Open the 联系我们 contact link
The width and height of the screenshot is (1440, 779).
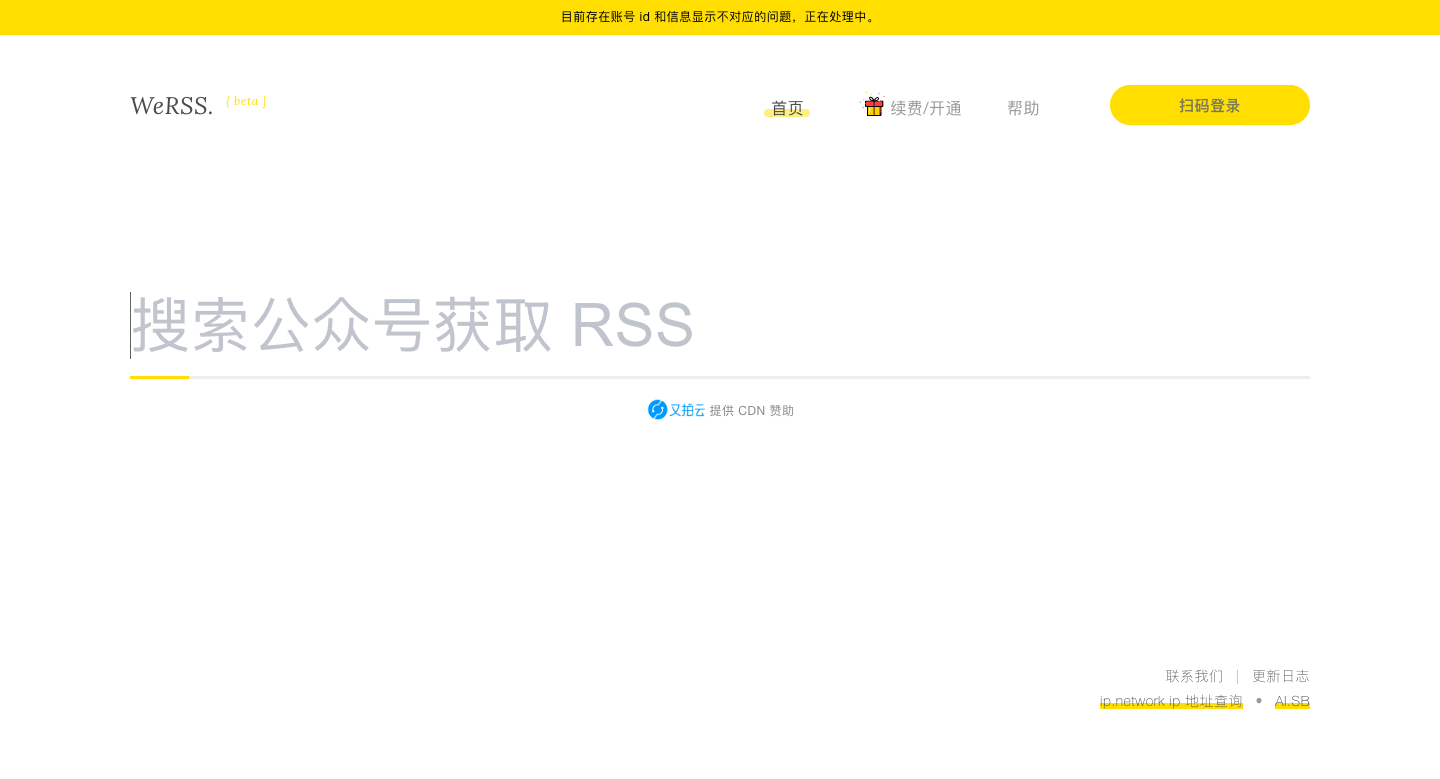click(x=1194, y=676)
